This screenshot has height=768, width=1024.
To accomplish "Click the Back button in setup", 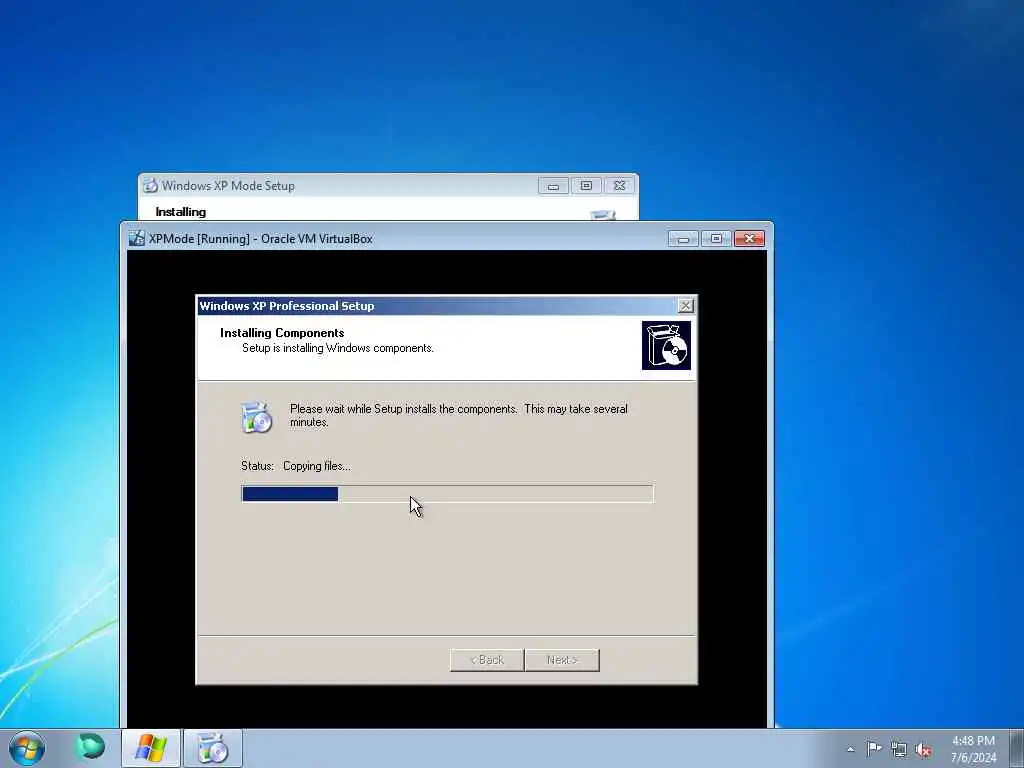I will point(487,660).
